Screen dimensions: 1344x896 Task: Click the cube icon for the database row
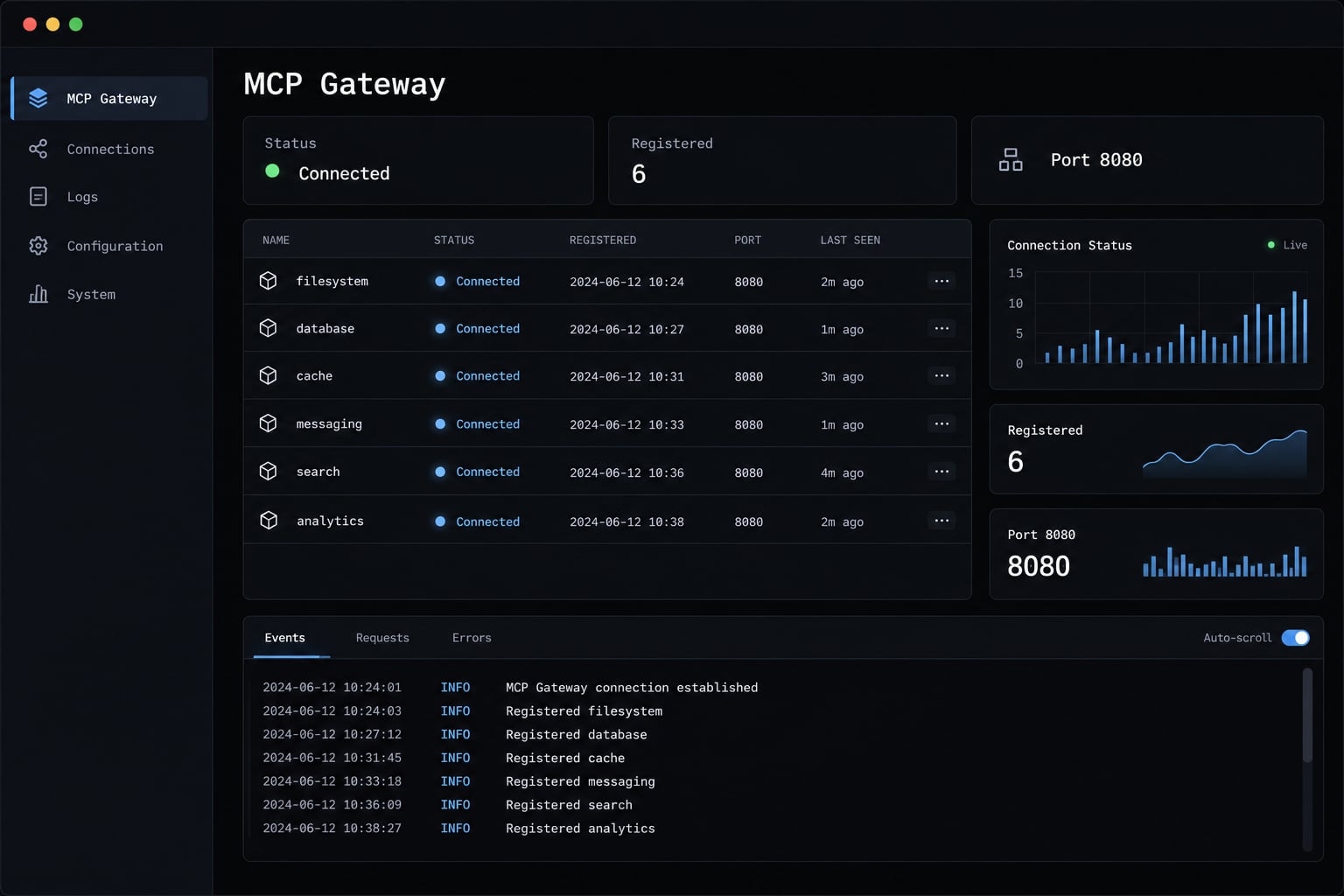(x=269, y=328)
